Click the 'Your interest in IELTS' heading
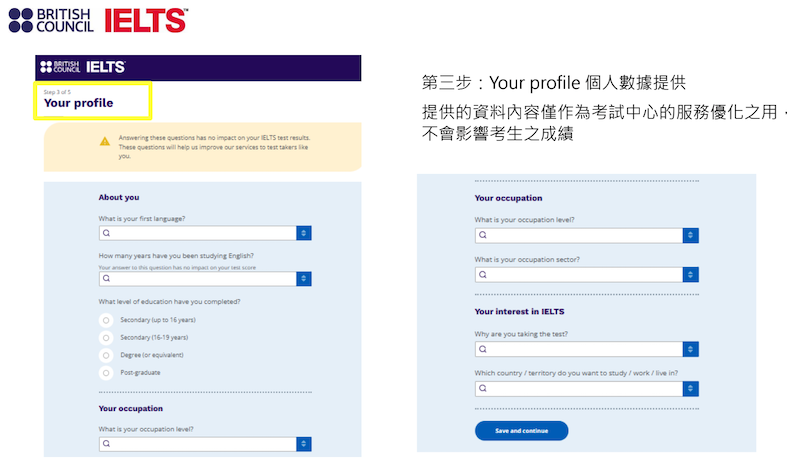The width and height of the screenshot is (800, 461). (x=519, y=312)
